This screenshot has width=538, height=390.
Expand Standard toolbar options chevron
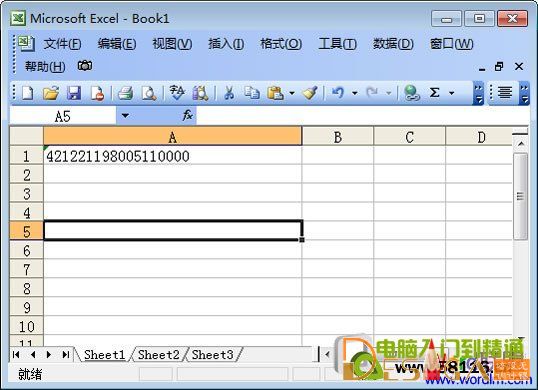click(x=478, y=93)
